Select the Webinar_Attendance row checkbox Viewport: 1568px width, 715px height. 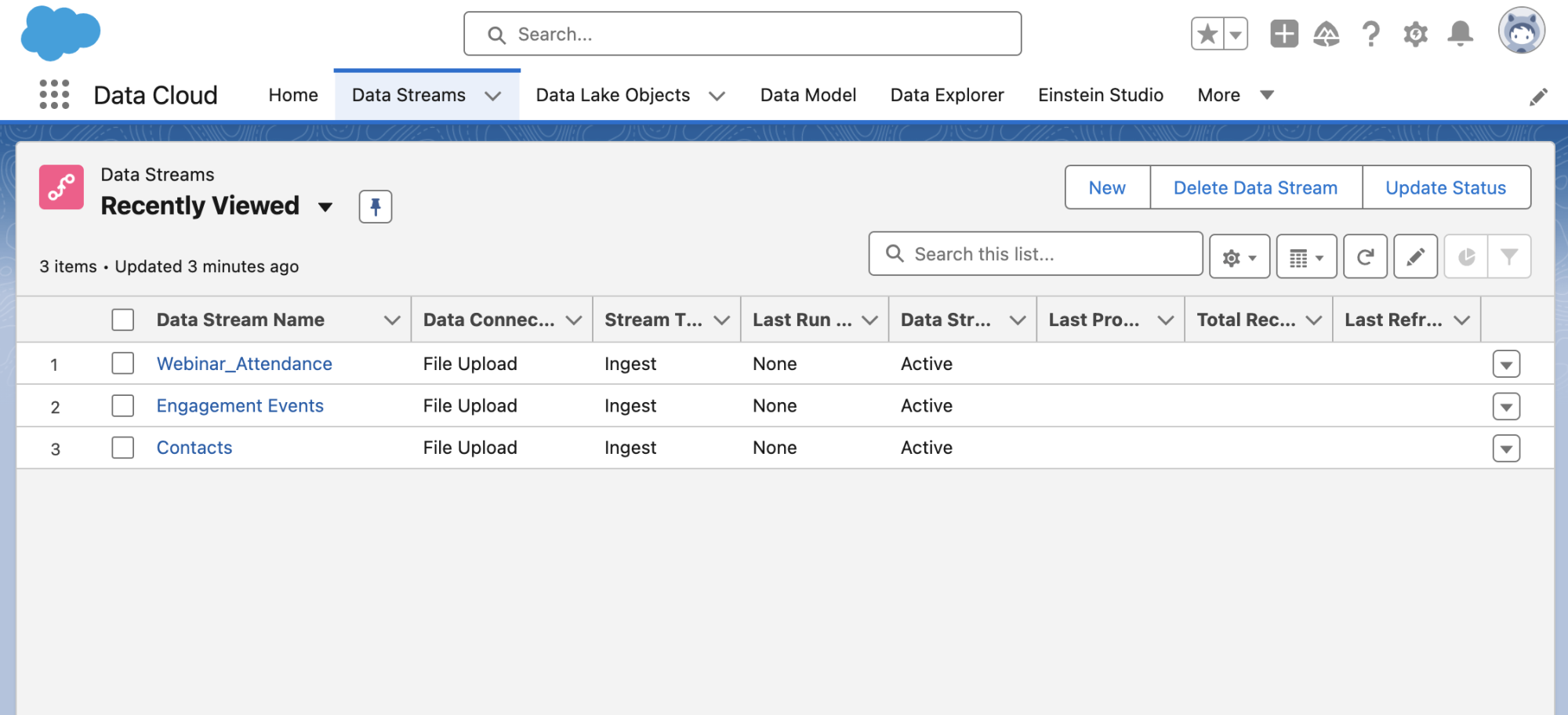coord(123,363)
